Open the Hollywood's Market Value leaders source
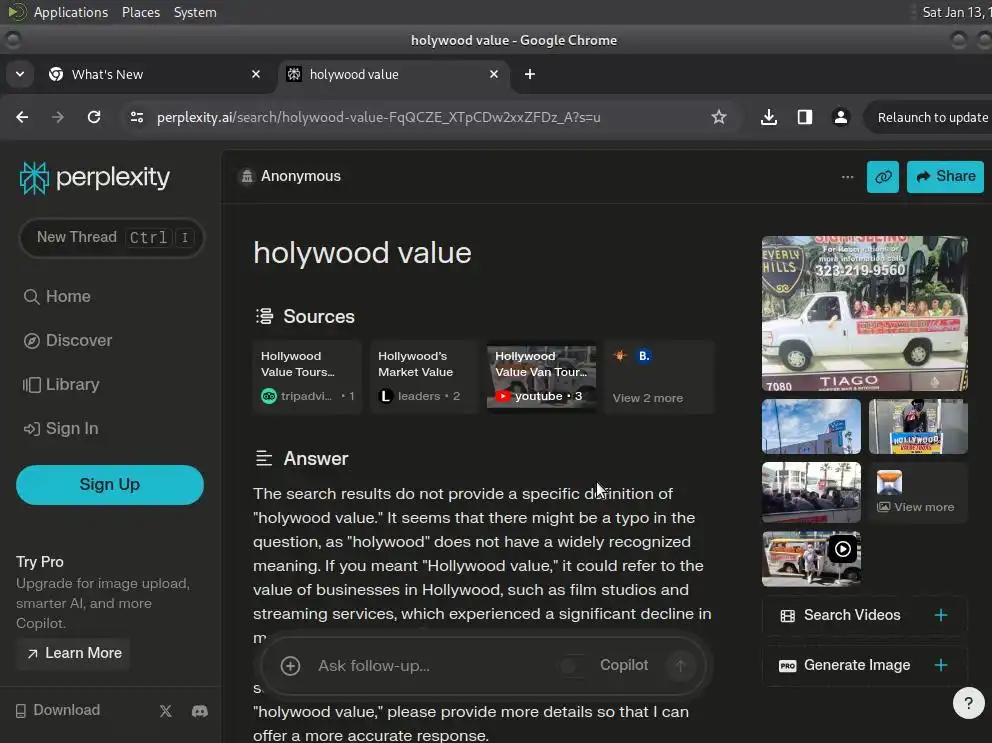 tap(424, 377)
